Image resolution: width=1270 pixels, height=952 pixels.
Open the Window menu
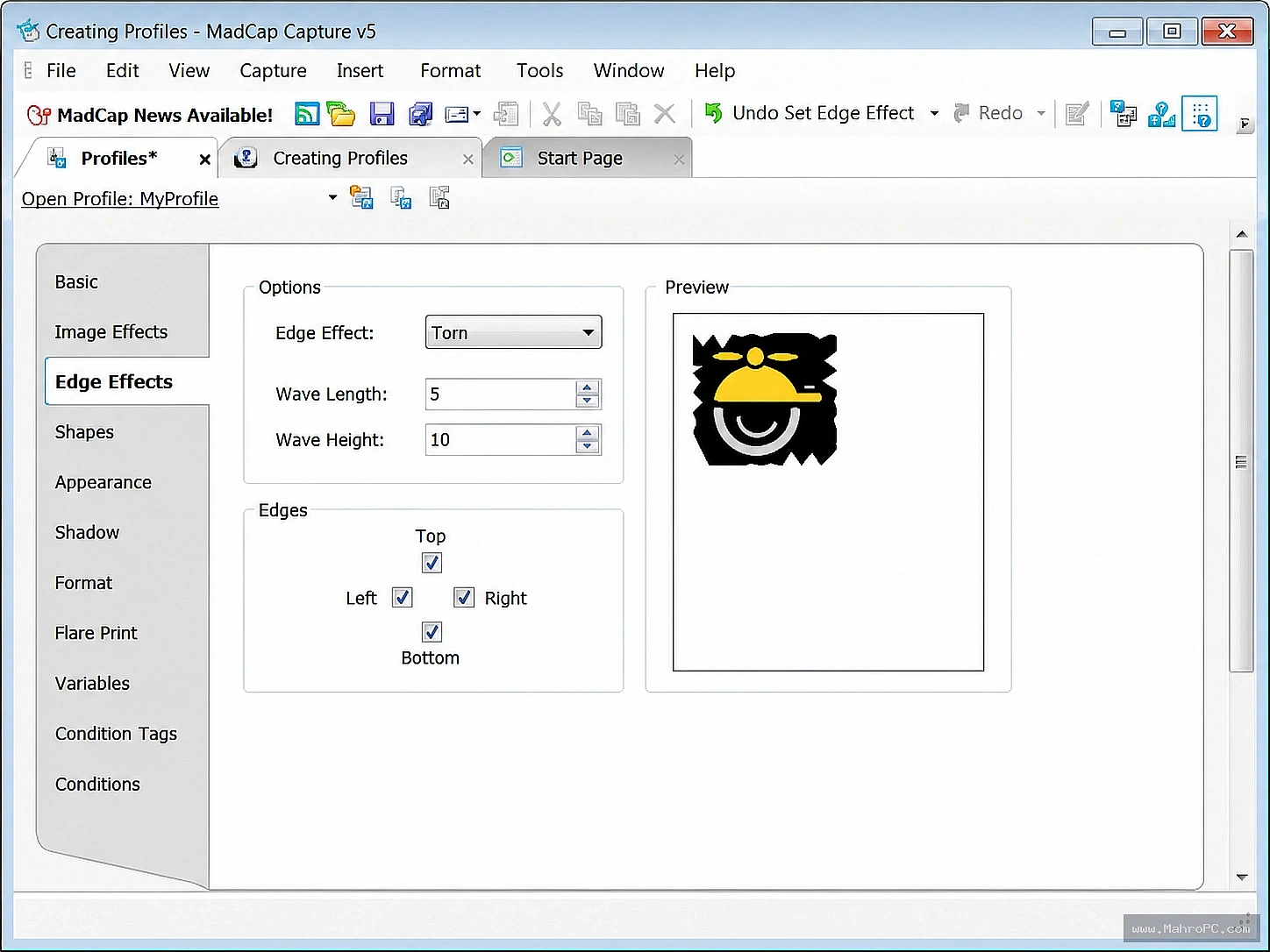coord(629,71)
